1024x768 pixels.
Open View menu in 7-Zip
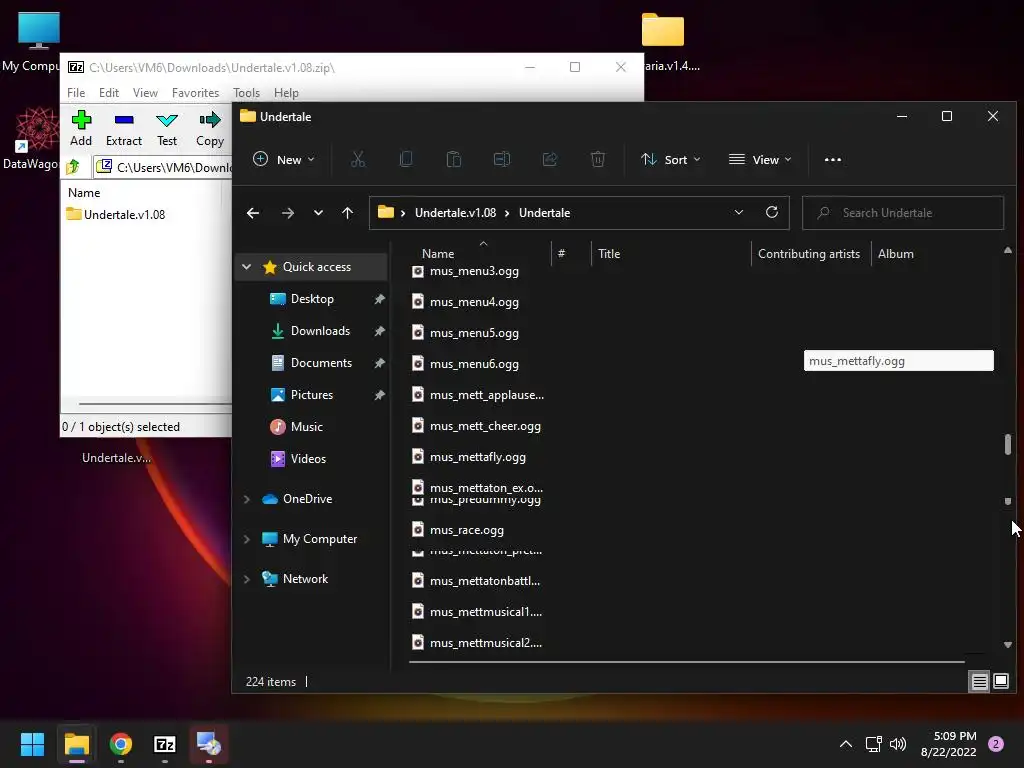click(x=145, y=93)
